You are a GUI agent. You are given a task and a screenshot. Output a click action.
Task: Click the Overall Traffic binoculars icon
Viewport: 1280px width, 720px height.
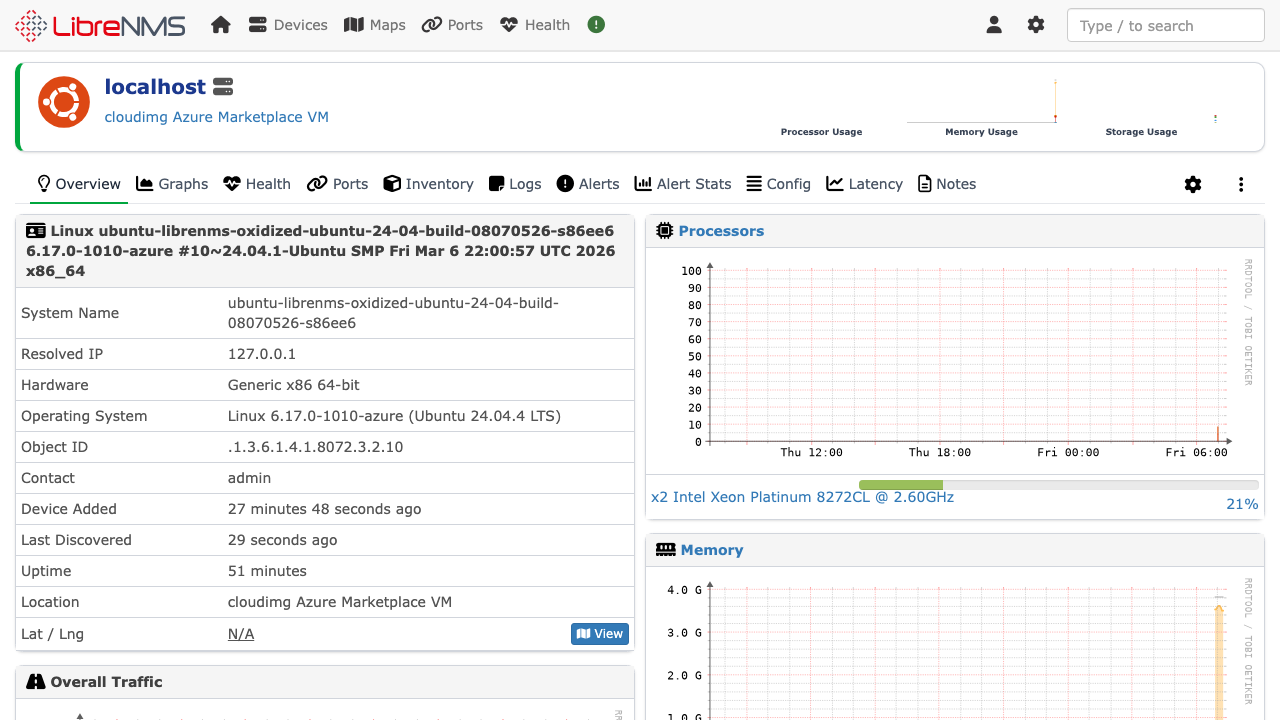pos(36,682)
